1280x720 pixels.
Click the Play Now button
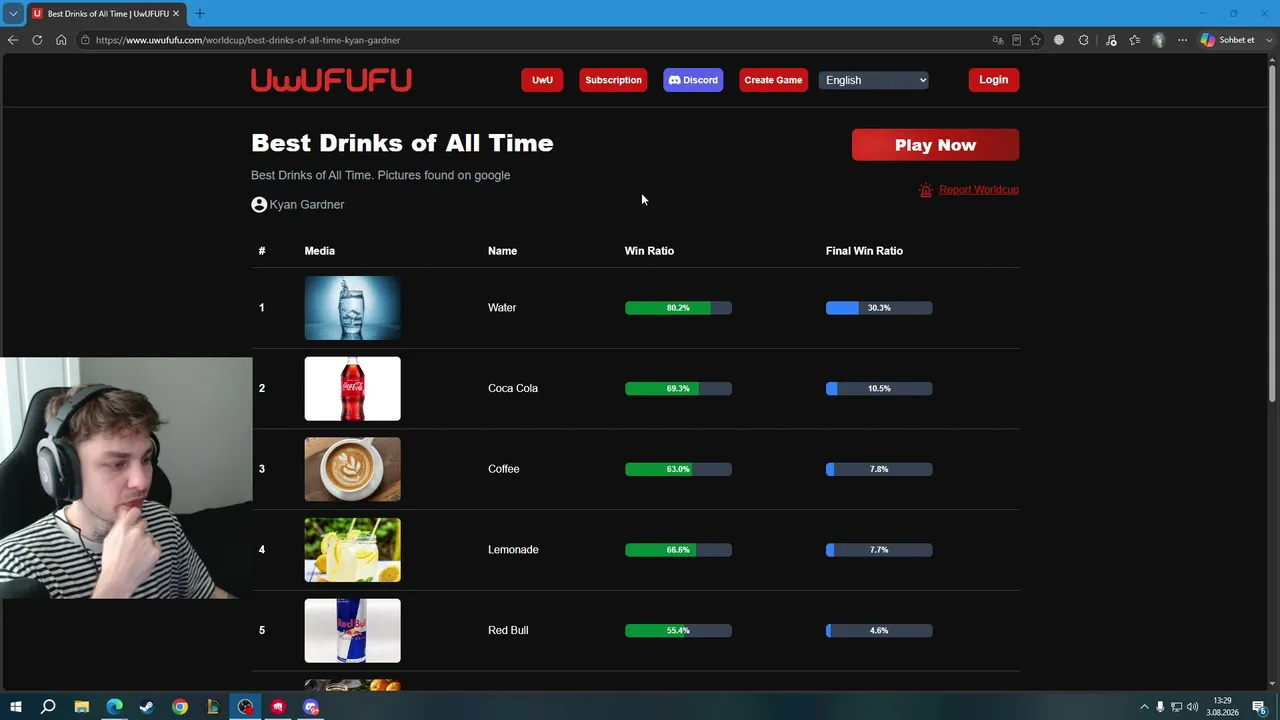935,145
